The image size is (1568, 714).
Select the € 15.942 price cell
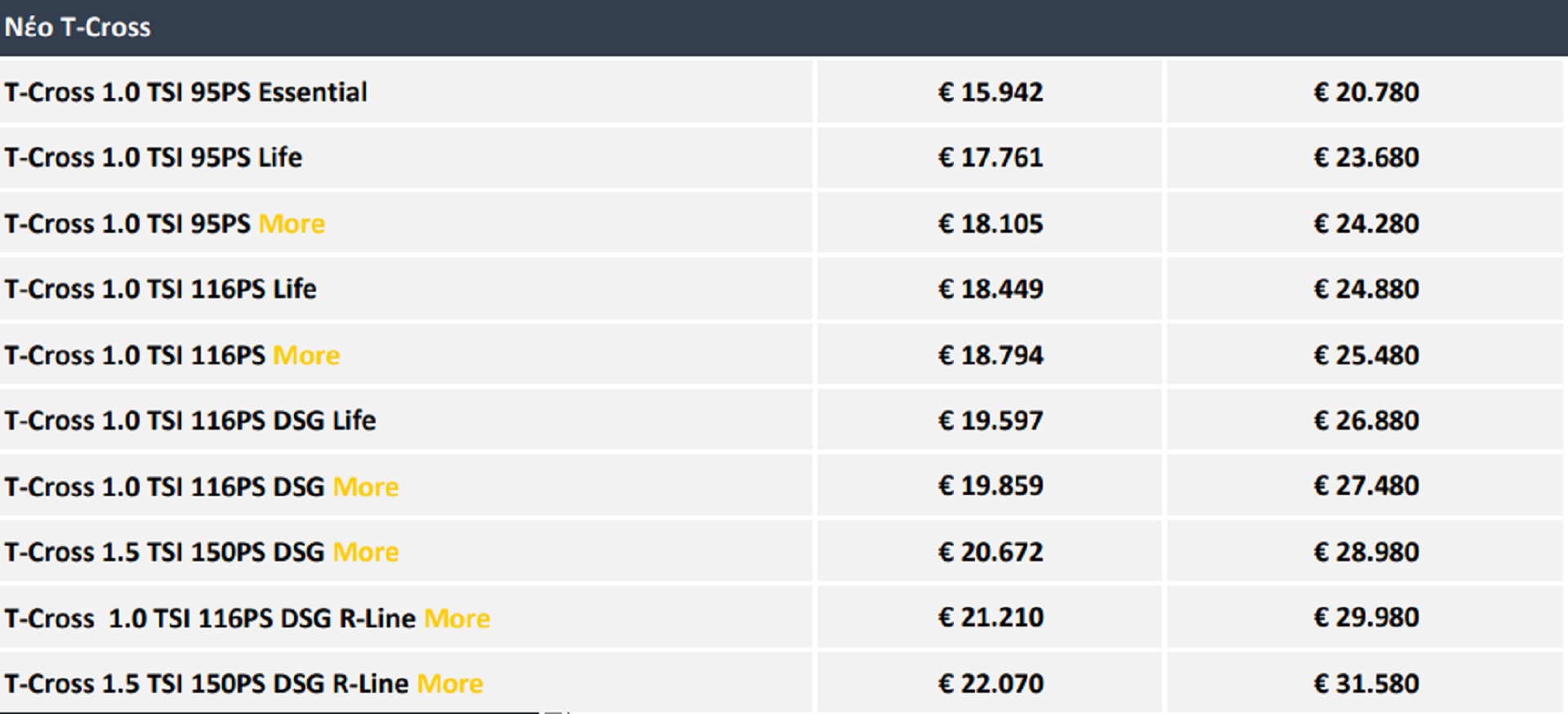point(990,92)
